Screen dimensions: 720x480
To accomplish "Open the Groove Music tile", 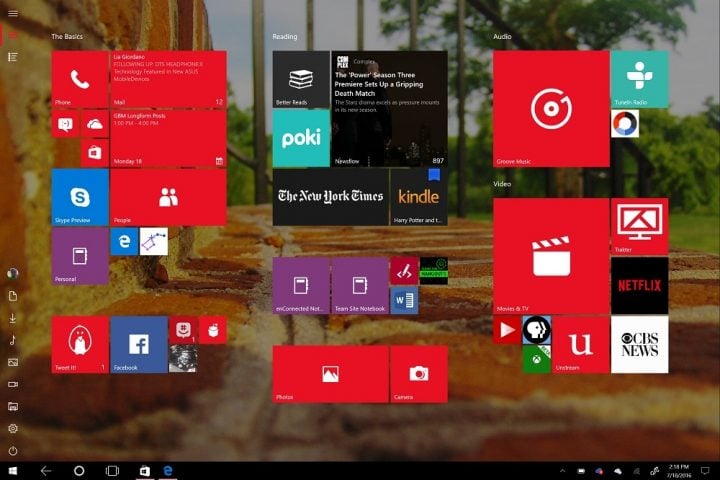I will pos(550,108).
